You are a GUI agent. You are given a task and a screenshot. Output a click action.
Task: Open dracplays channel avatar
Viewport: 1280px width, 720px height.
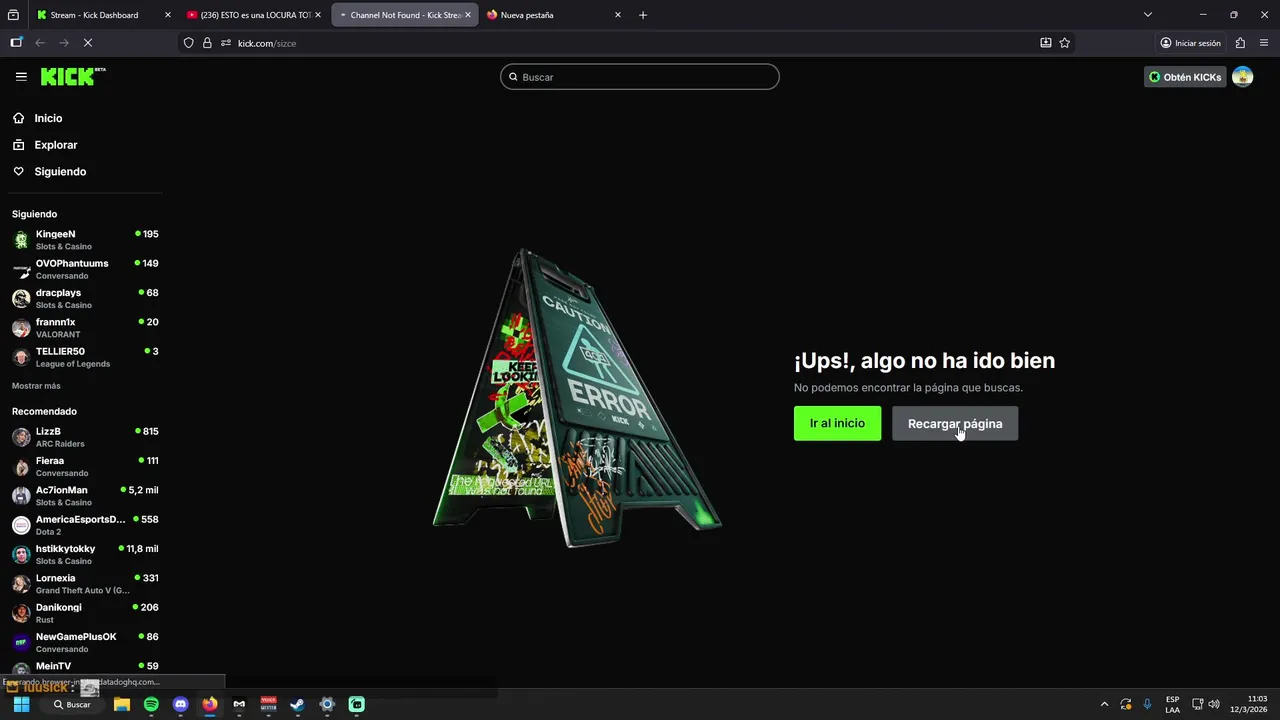point(21,299)
